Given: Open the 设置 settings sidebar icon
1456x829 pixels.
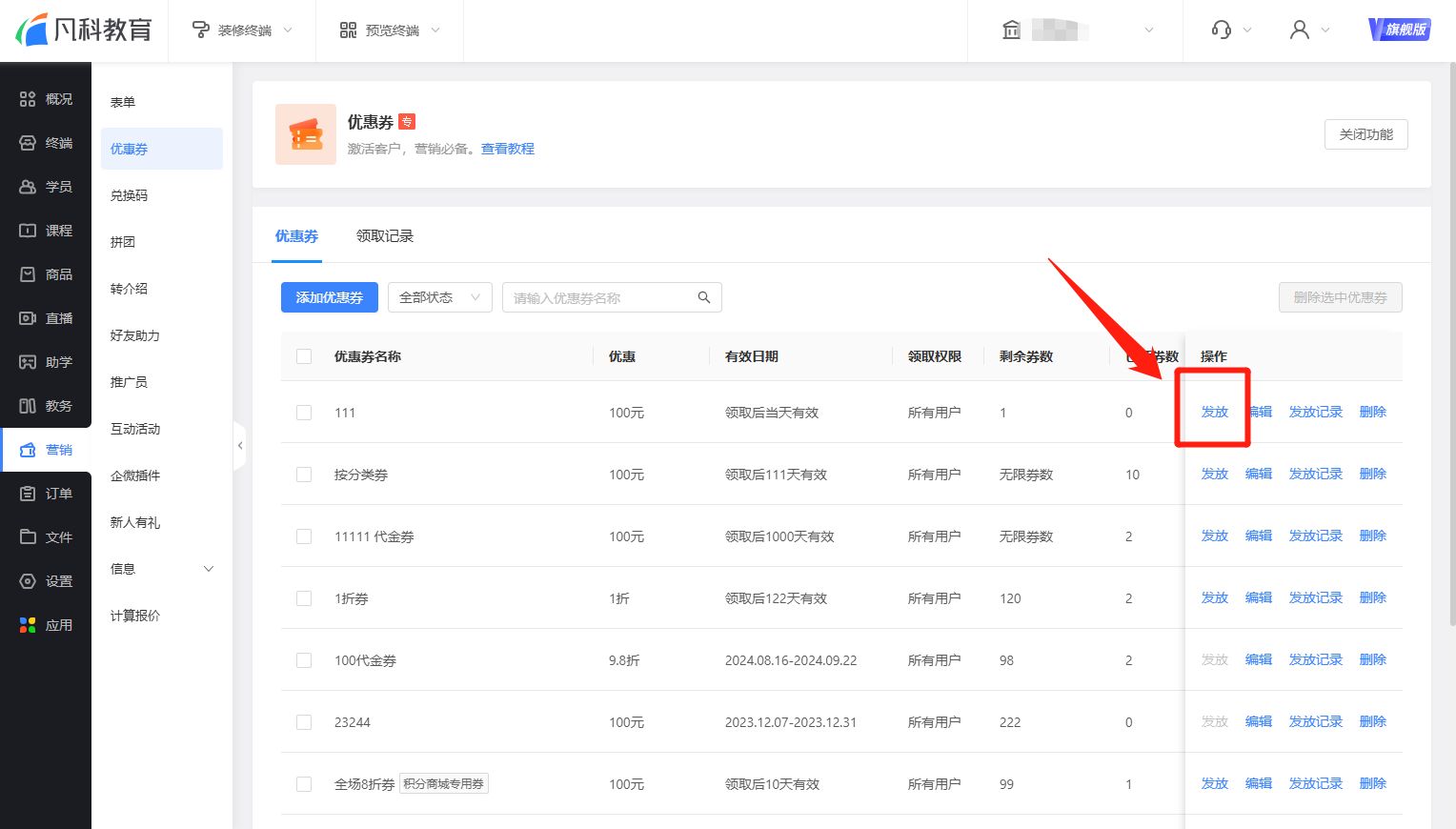Looking at the screenshot, I should 28,581.
